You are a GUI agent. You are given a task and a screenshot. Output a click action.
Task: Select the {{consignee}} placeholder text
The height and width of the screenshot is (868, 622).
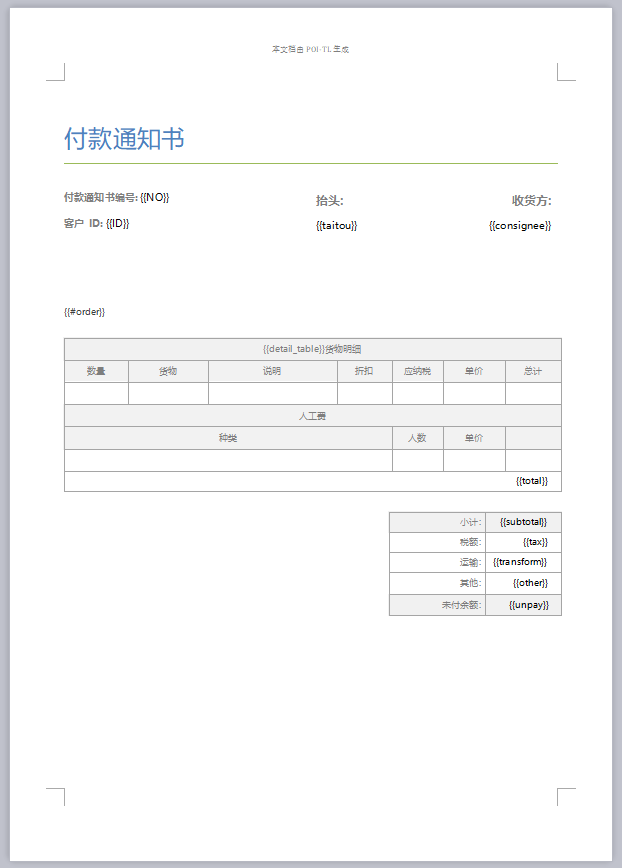520,226
